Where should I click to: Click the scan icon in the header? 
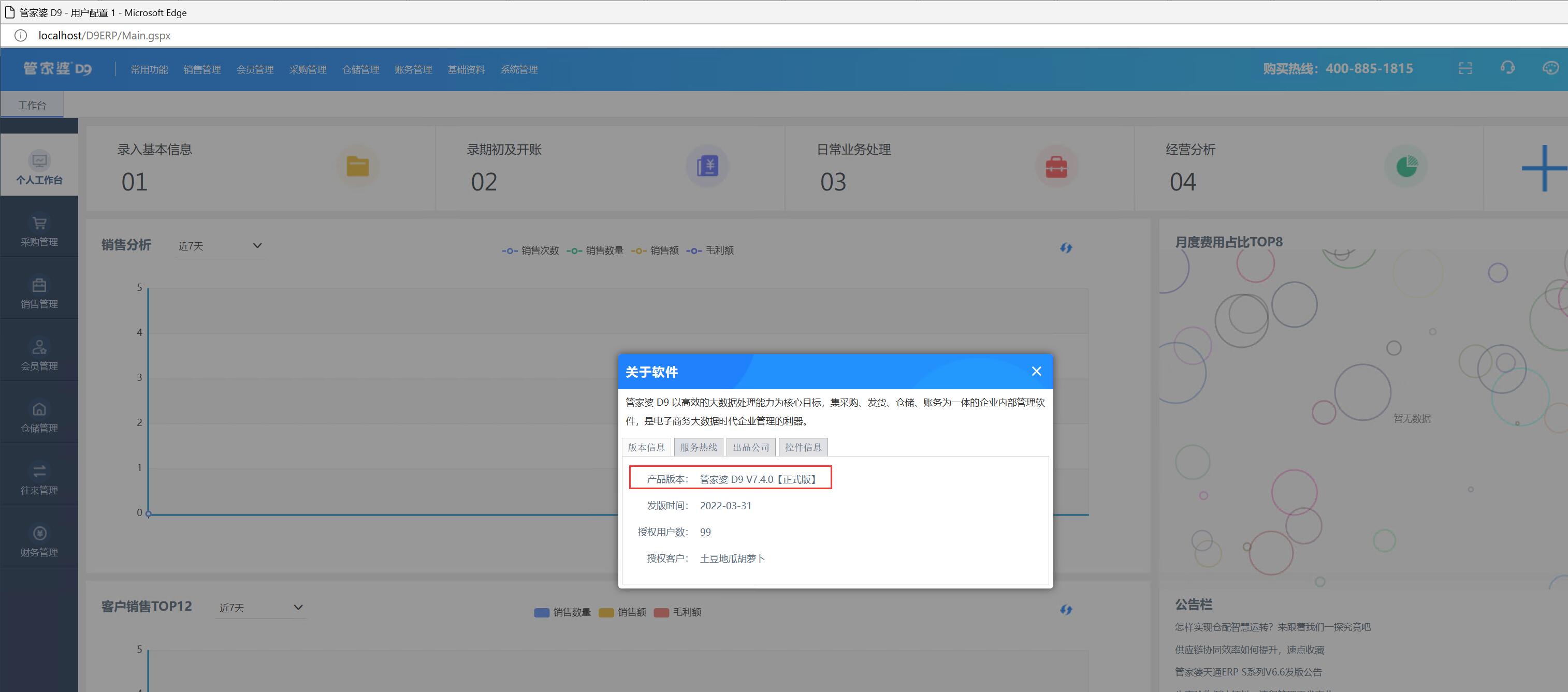point(1465,68)
